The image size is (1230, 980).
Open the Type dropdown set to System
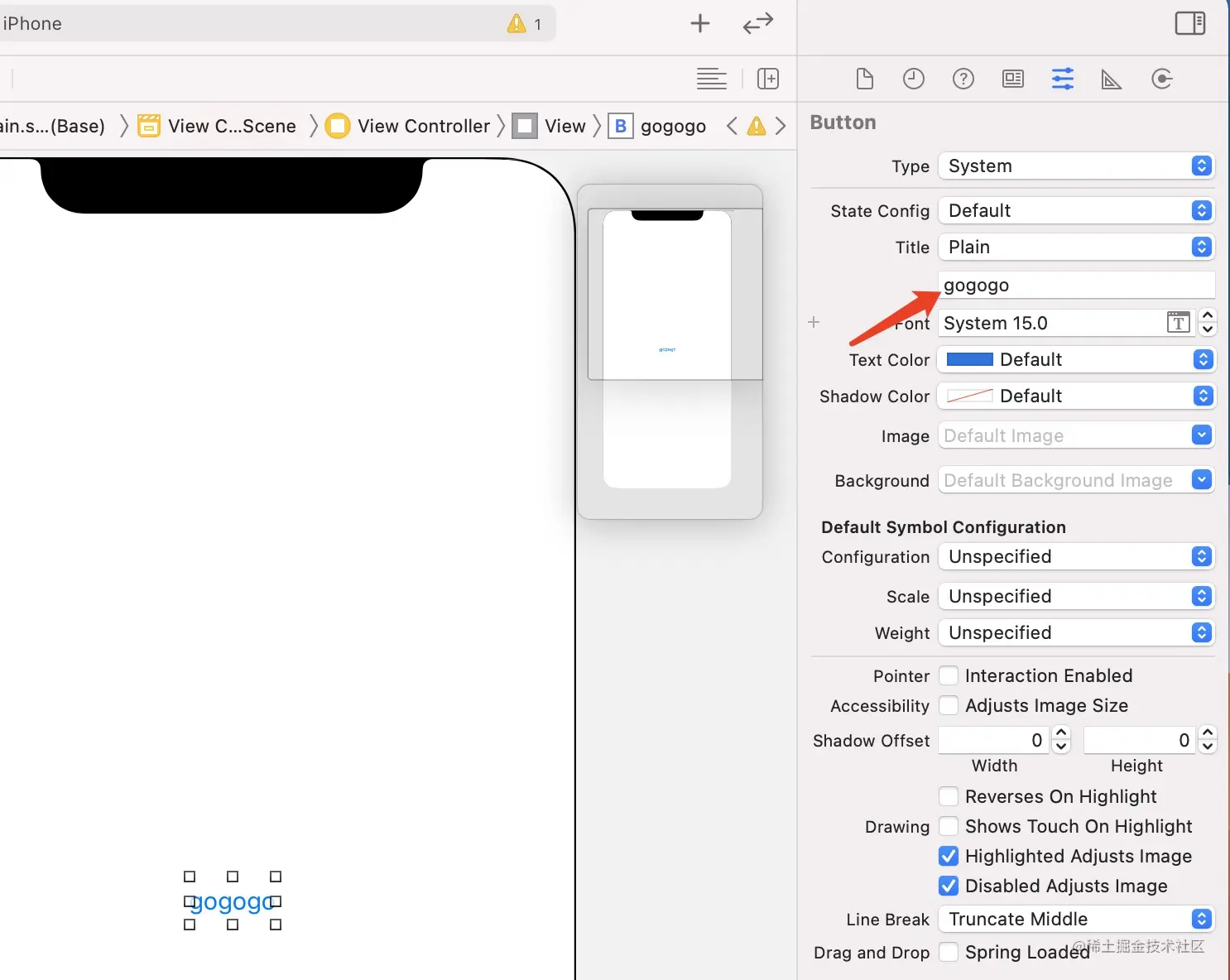[x=1076, y=166]
